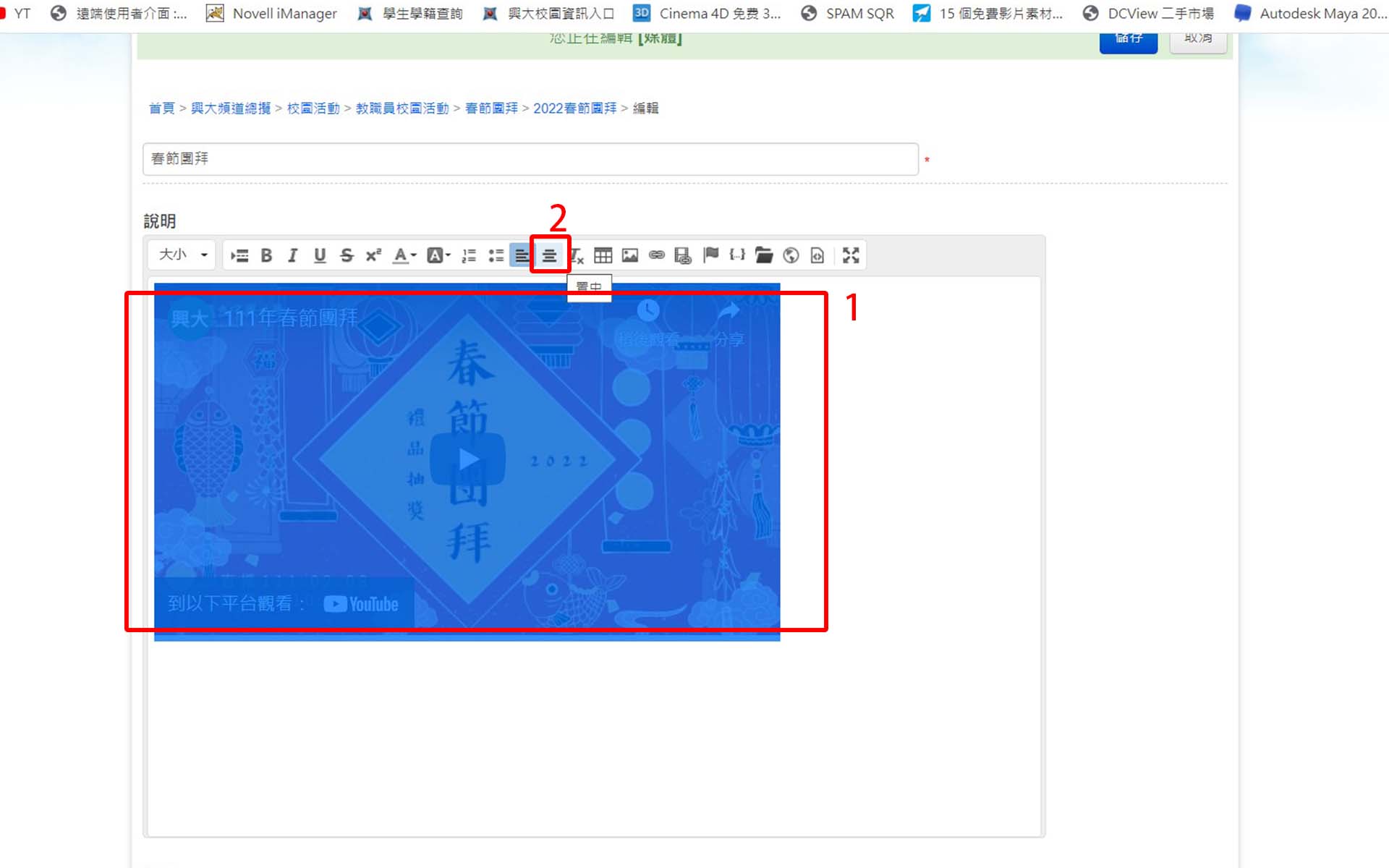1389x868 pixels.
Task: Click the 春節團拜 title input field
Action: pos(530,159)
